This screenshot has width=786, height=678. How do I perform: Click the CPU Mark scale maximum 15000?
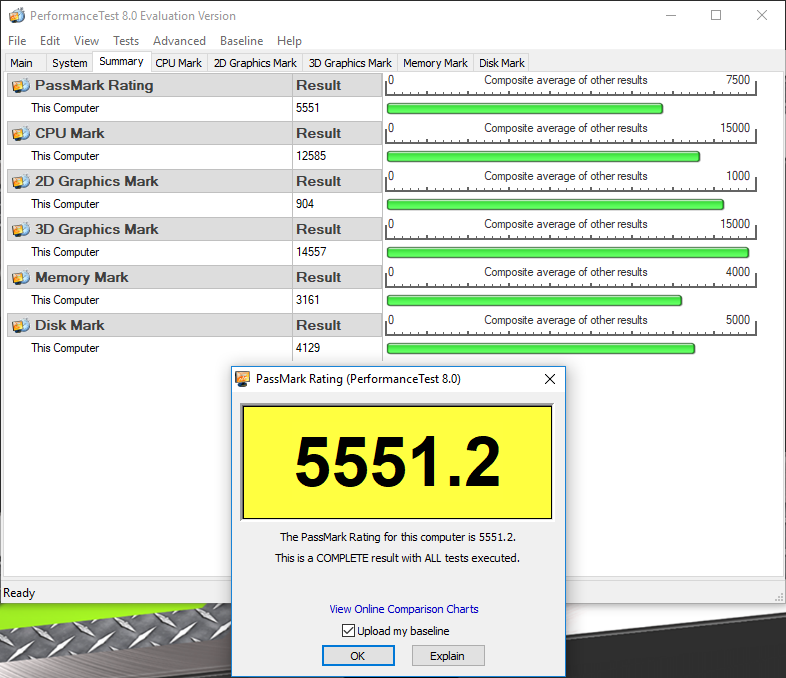(735, 128)
